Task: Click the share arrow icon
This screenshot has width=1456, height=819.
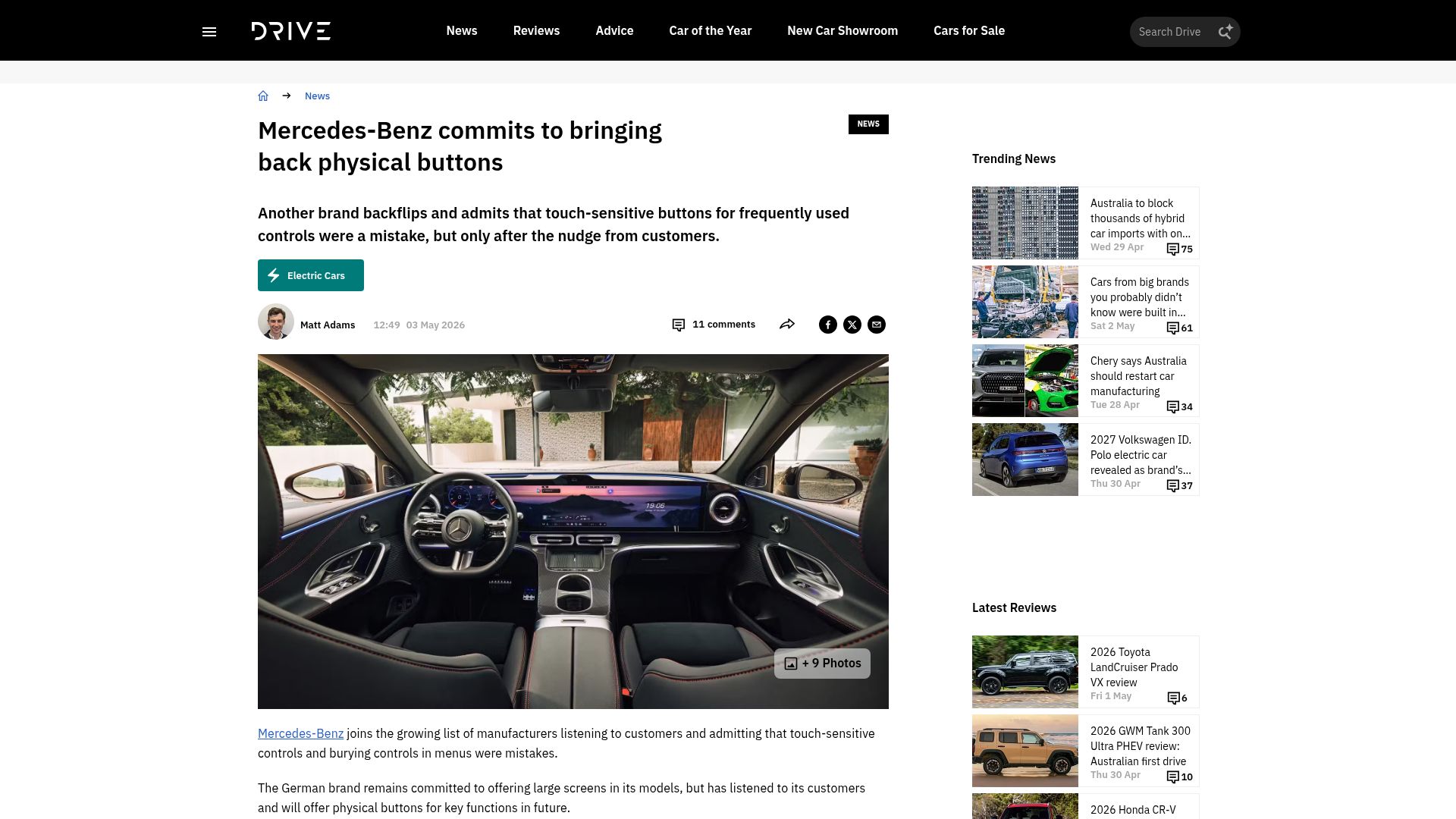Action: [x=787, y=325]
